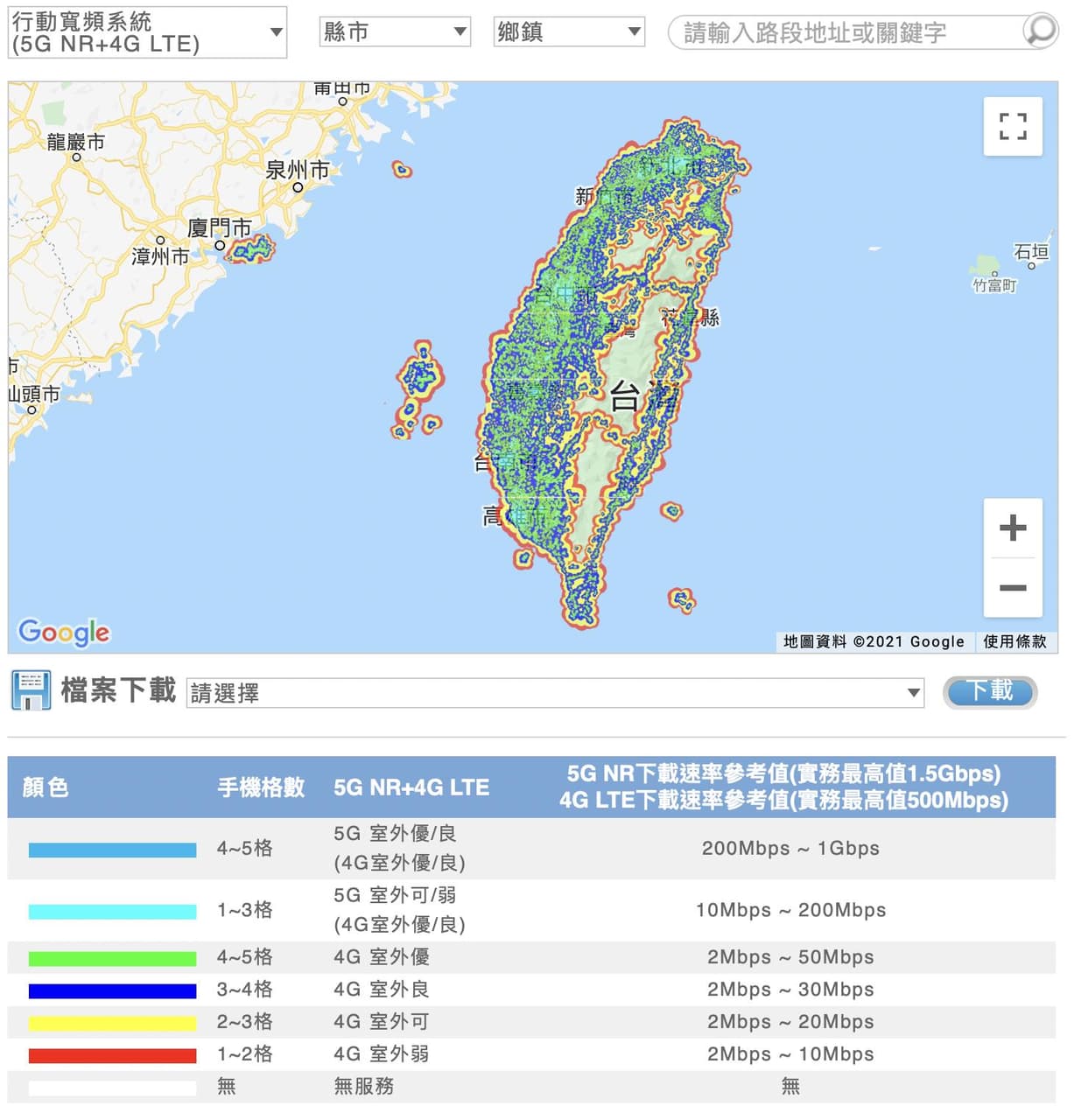Viewport: 1081px width, 1120px height.
Task: Click the yellow 4G 室外可 swatch
Action: pos(112,1023)
